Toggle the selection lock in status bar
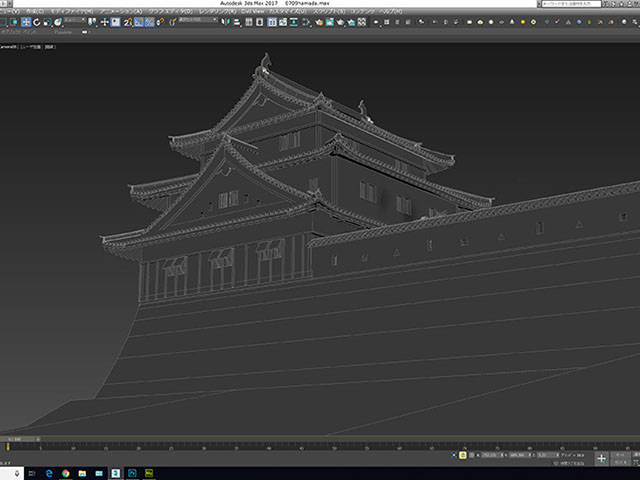 click(x=462, y=455)
